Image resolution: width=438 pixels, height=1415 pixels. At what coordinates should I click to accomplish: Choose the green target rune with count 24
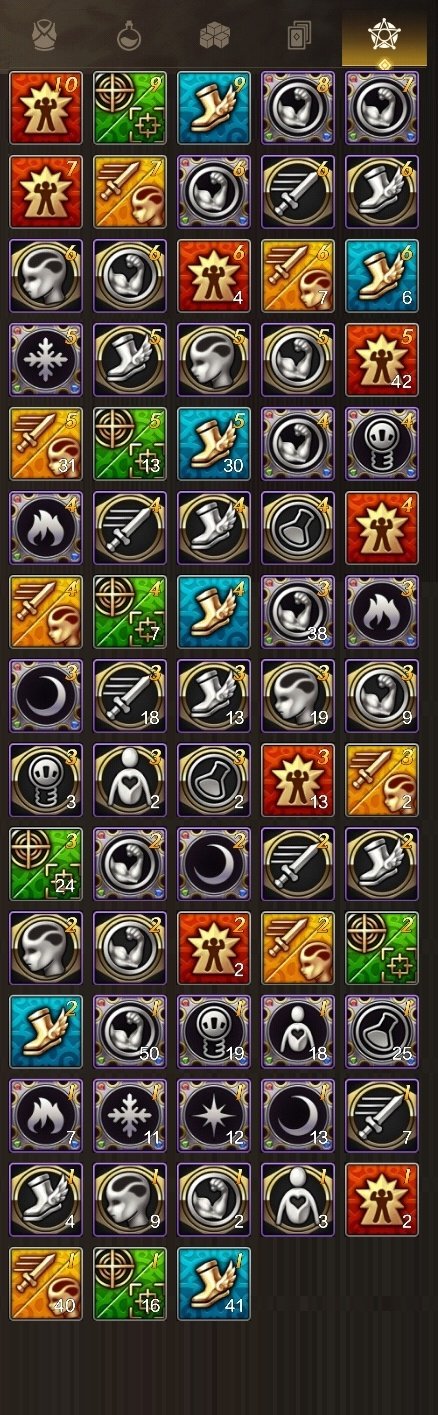point(46,863)
